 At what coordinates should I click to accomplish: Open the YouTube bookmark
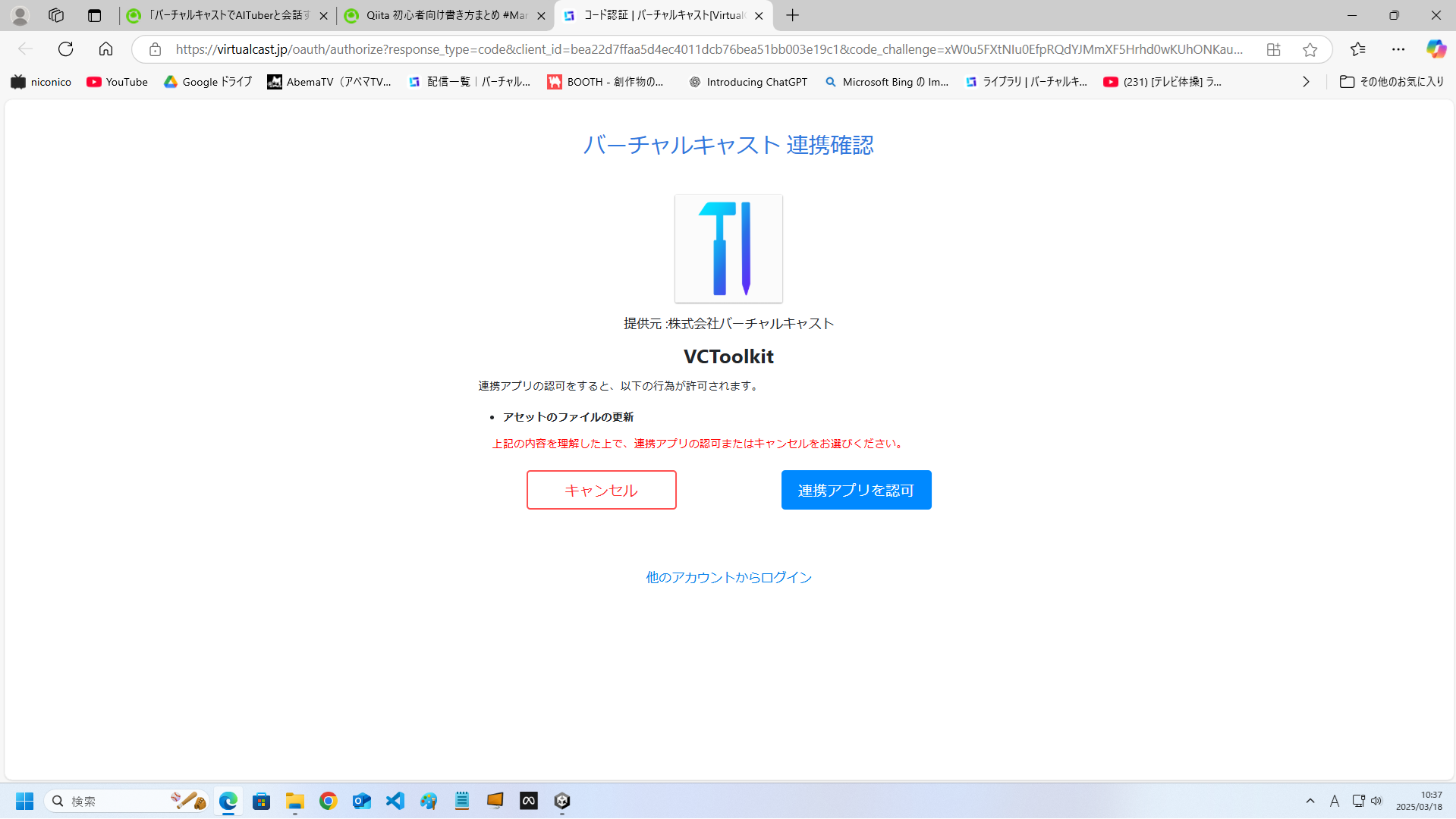click(x=118, y=82)
